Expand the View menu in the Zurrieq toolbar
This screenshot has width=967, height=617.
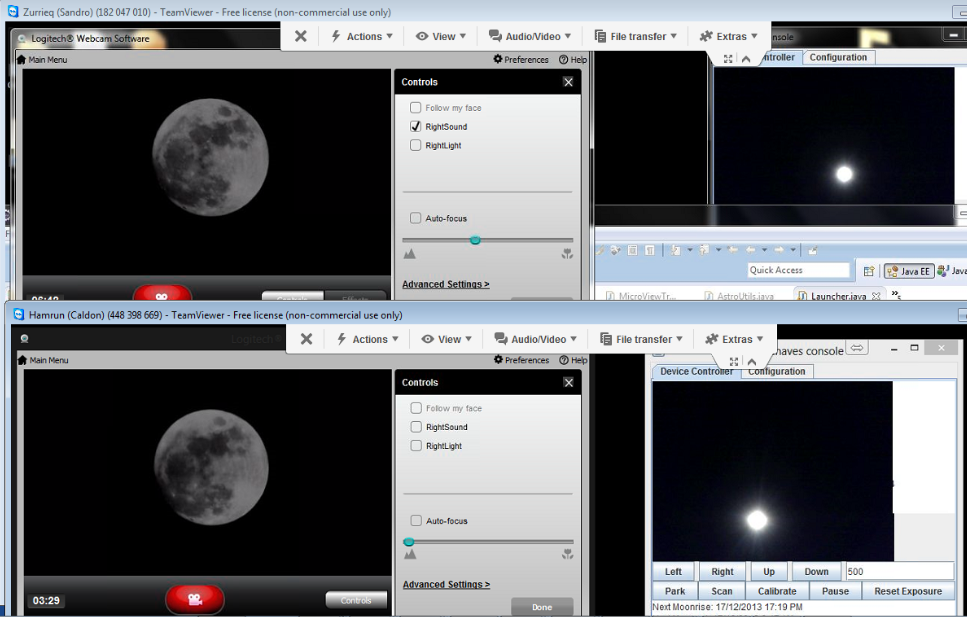pyautogui.click(x=441, y=36)
